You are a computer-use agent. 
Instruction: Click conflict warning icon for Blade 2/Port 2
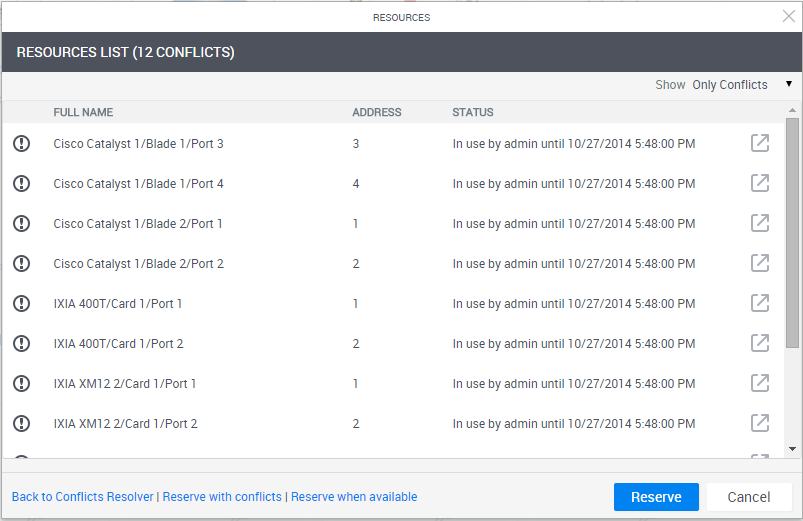pos(22,264)
